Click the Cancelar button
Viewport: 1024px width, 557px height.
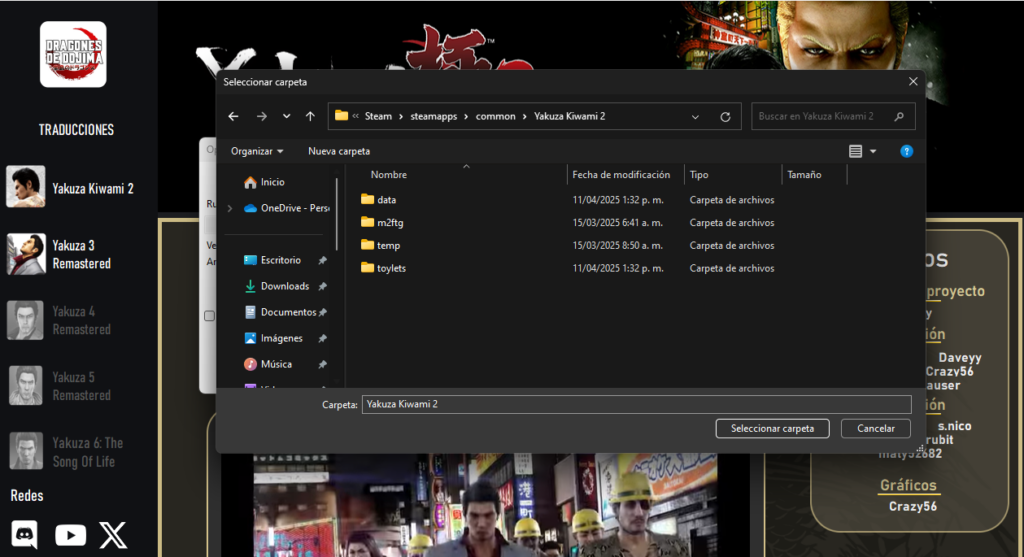tap(876, 428)
